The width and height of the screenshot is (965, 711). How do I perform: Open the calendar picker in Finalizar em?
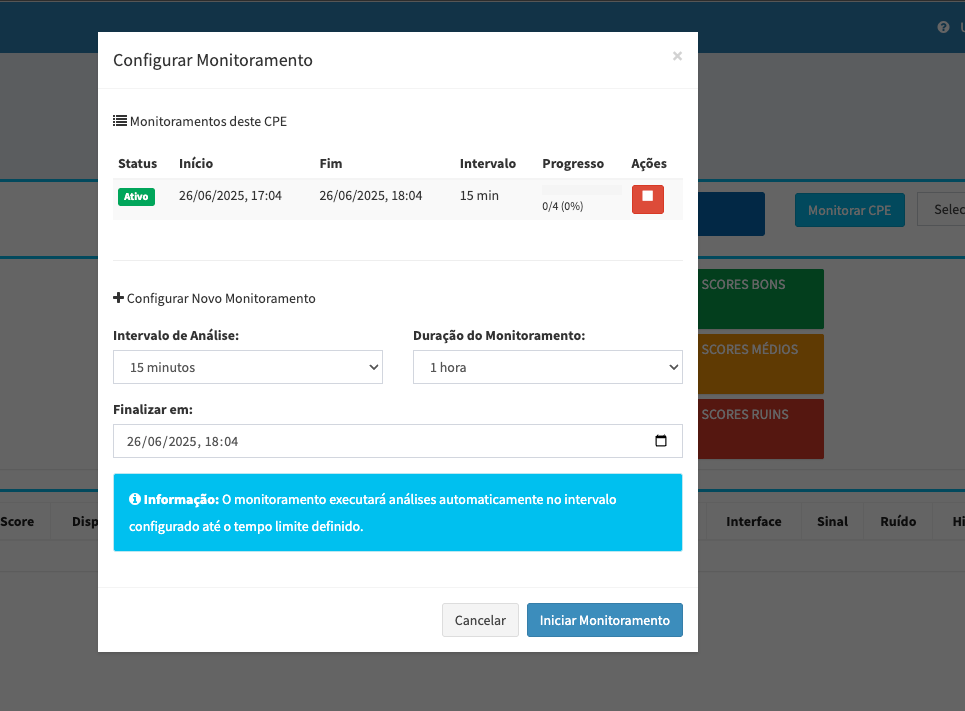[x=660, y=441]
